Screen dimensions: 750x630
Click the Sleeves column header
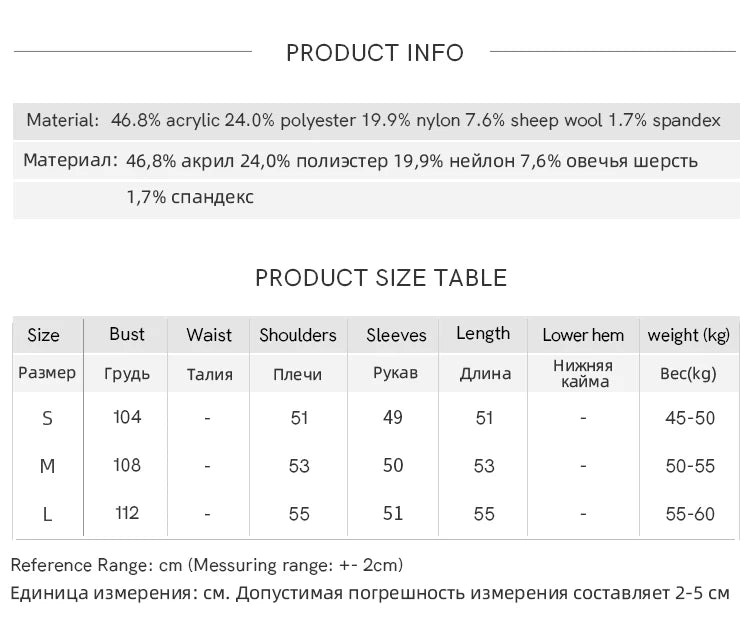pyautogui.click(x=396, y=335)
